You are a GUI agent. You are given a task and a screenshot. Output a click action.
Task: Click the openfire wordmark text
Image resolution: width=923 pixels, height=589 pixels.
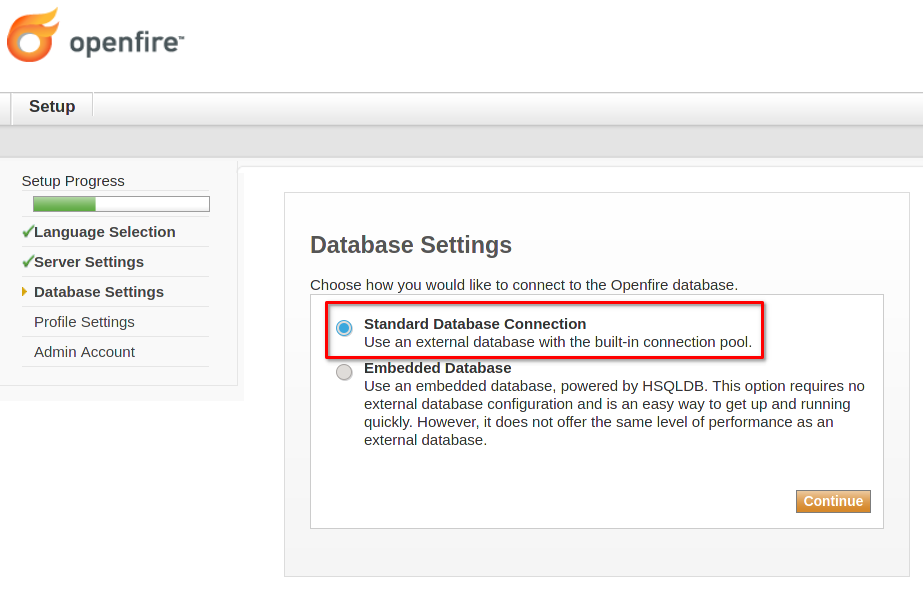[x=127, y=43]
